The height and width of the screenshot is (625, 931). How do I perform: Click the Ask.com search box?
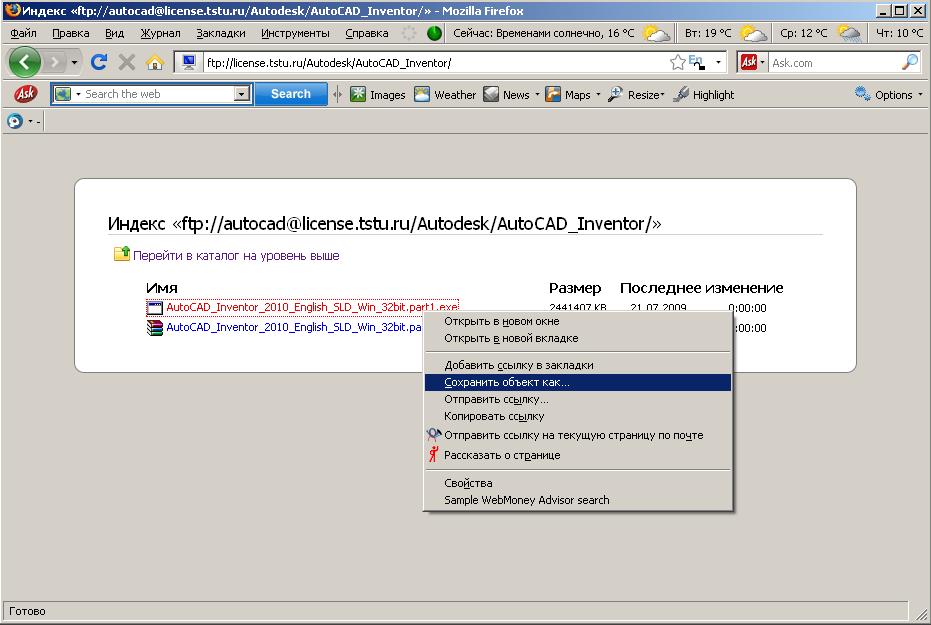834,63
